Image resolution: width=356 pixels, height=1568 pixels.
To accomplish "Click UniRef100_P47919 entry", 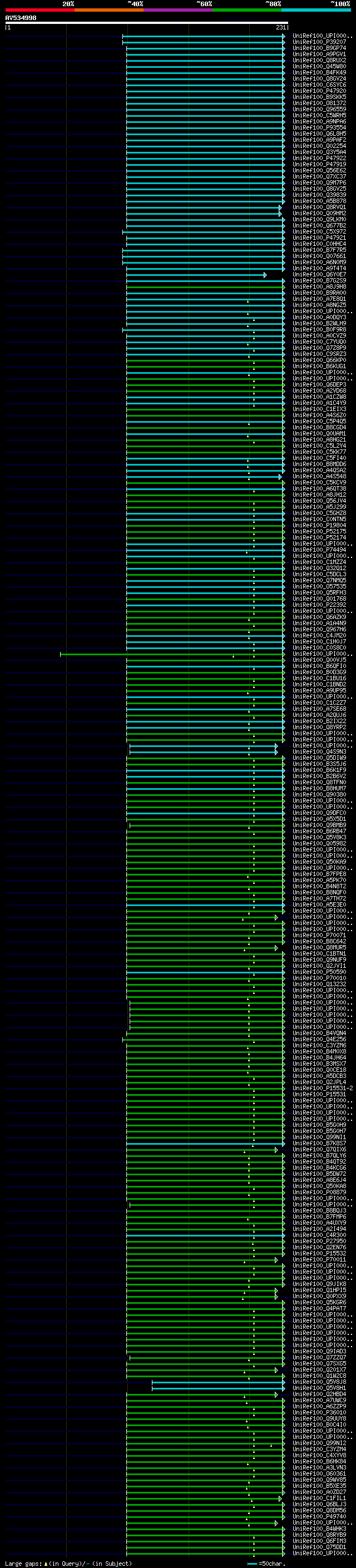I will [x=319, y=164].
